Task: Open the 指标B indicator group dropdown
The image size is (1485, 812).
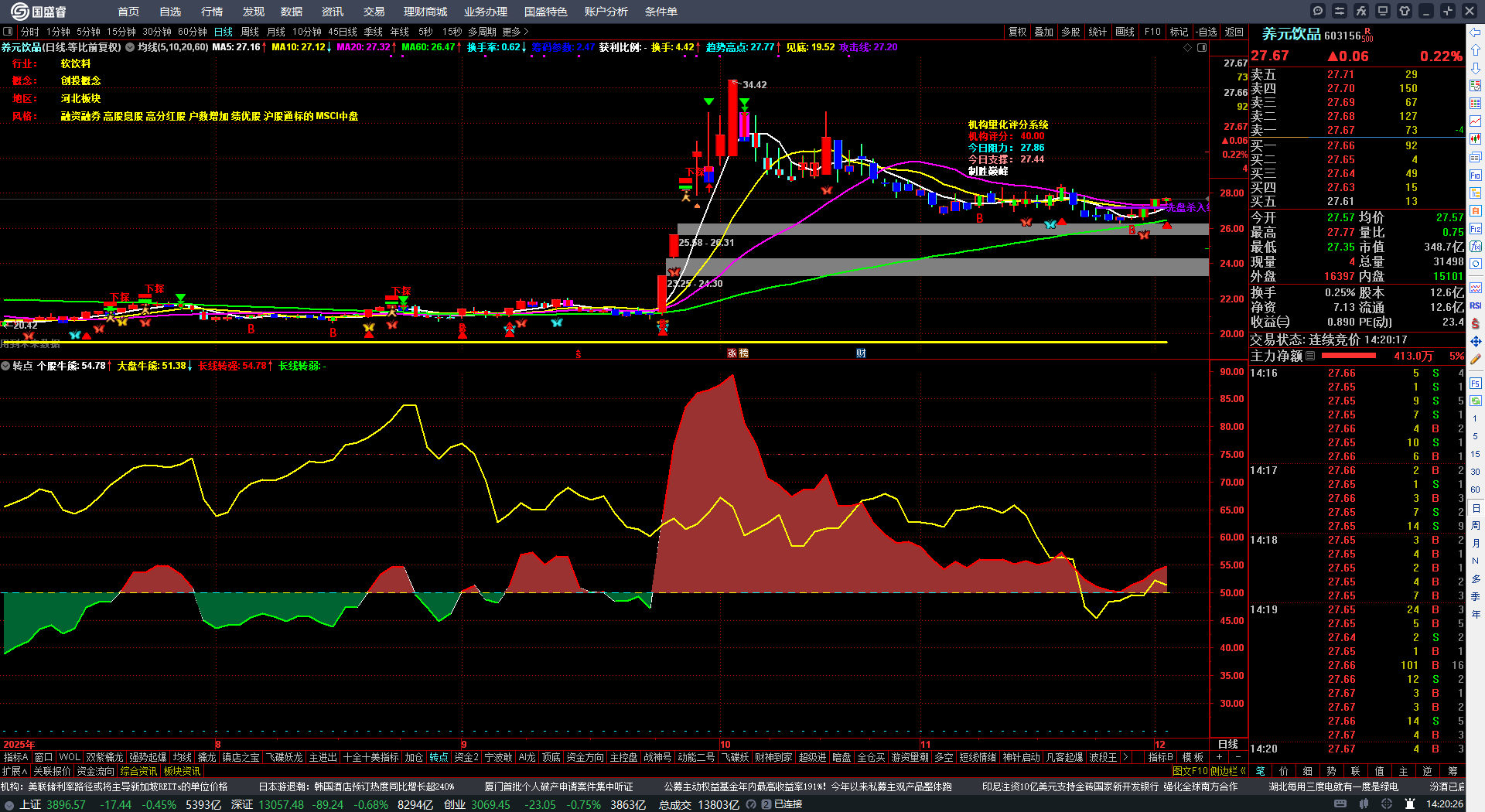Action: coord(1160,757)
